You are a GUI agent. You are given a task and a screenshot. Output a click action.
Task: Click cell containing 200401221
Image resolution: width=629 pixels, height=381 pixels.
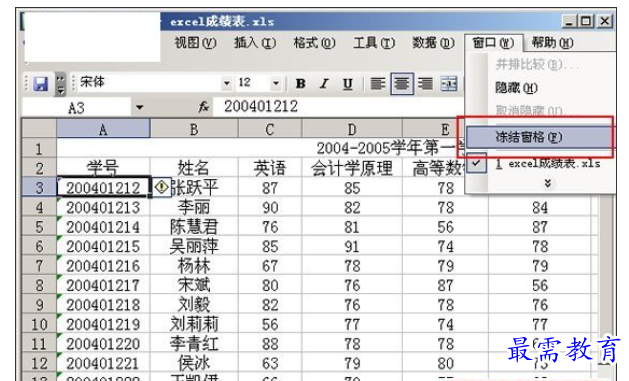click(103, 363)
